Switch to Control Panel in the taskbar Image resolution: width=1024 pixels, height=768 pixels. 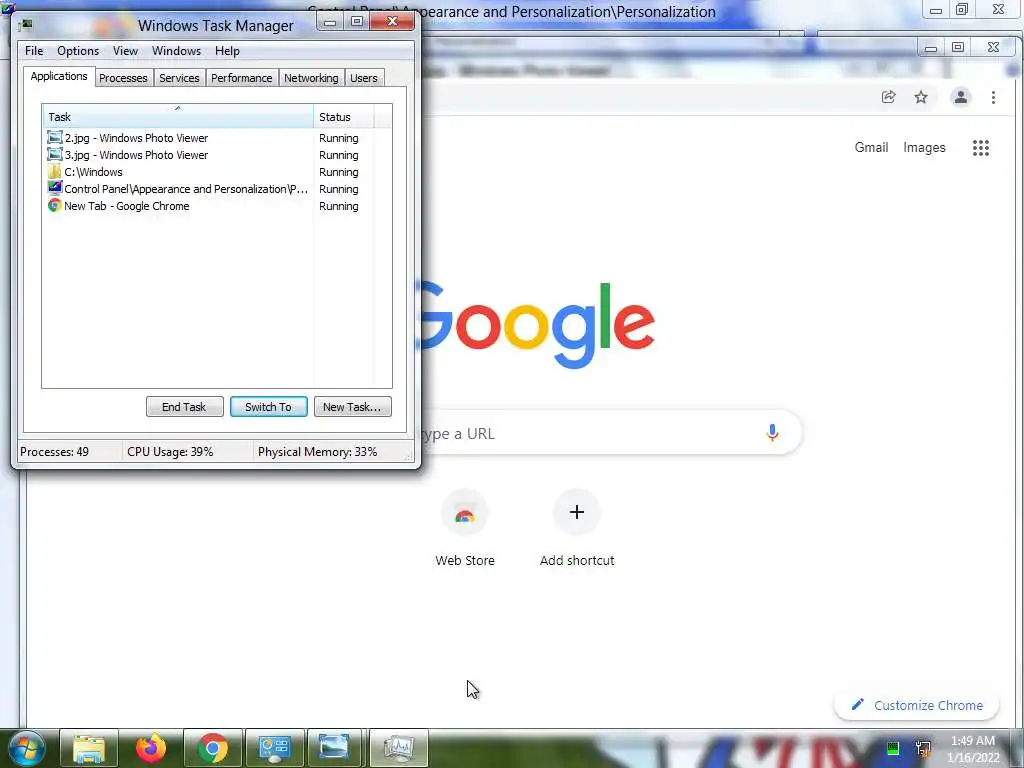click(x=275, y=748)
